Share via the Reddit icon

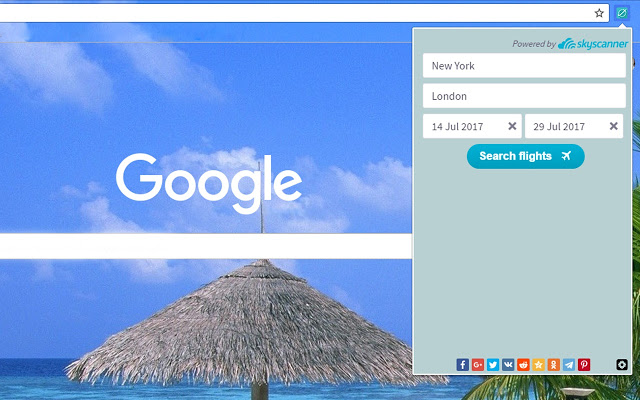click(523, 364)
